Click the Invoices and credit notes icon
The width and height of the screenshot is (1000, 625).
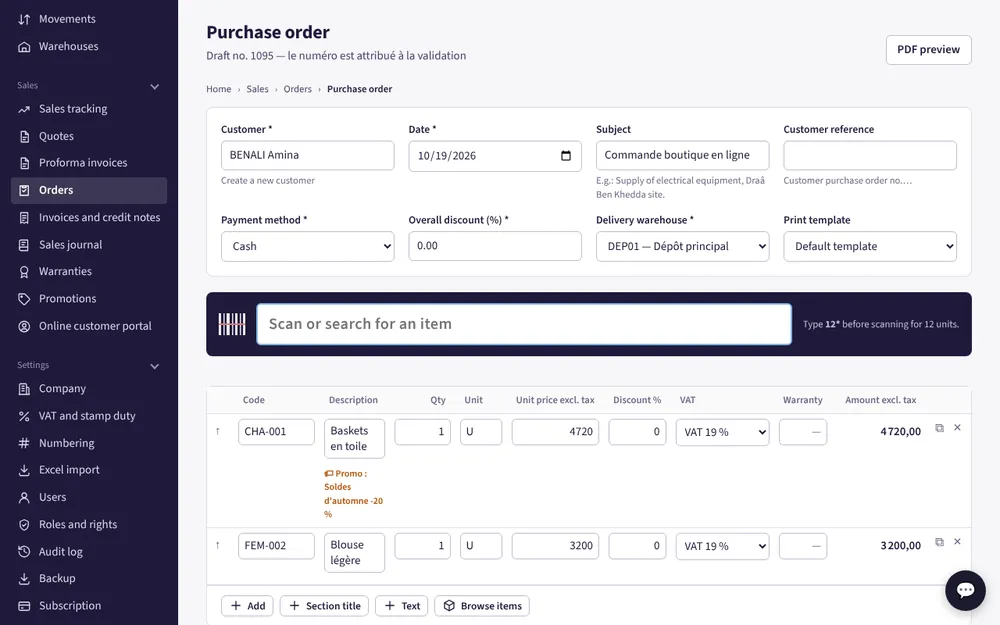pyautogui.click(x=24, y=217)
